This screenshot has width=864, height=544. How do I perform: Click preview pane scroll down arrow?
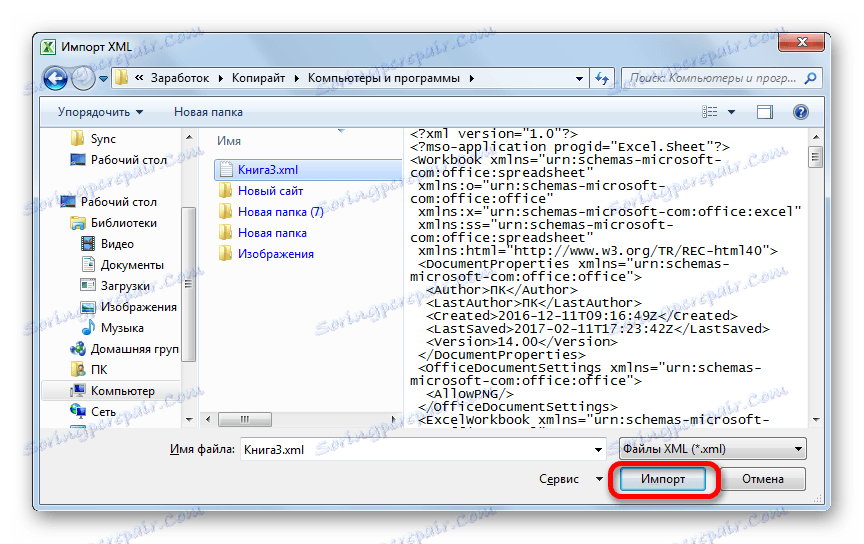(x=816, y=420)
